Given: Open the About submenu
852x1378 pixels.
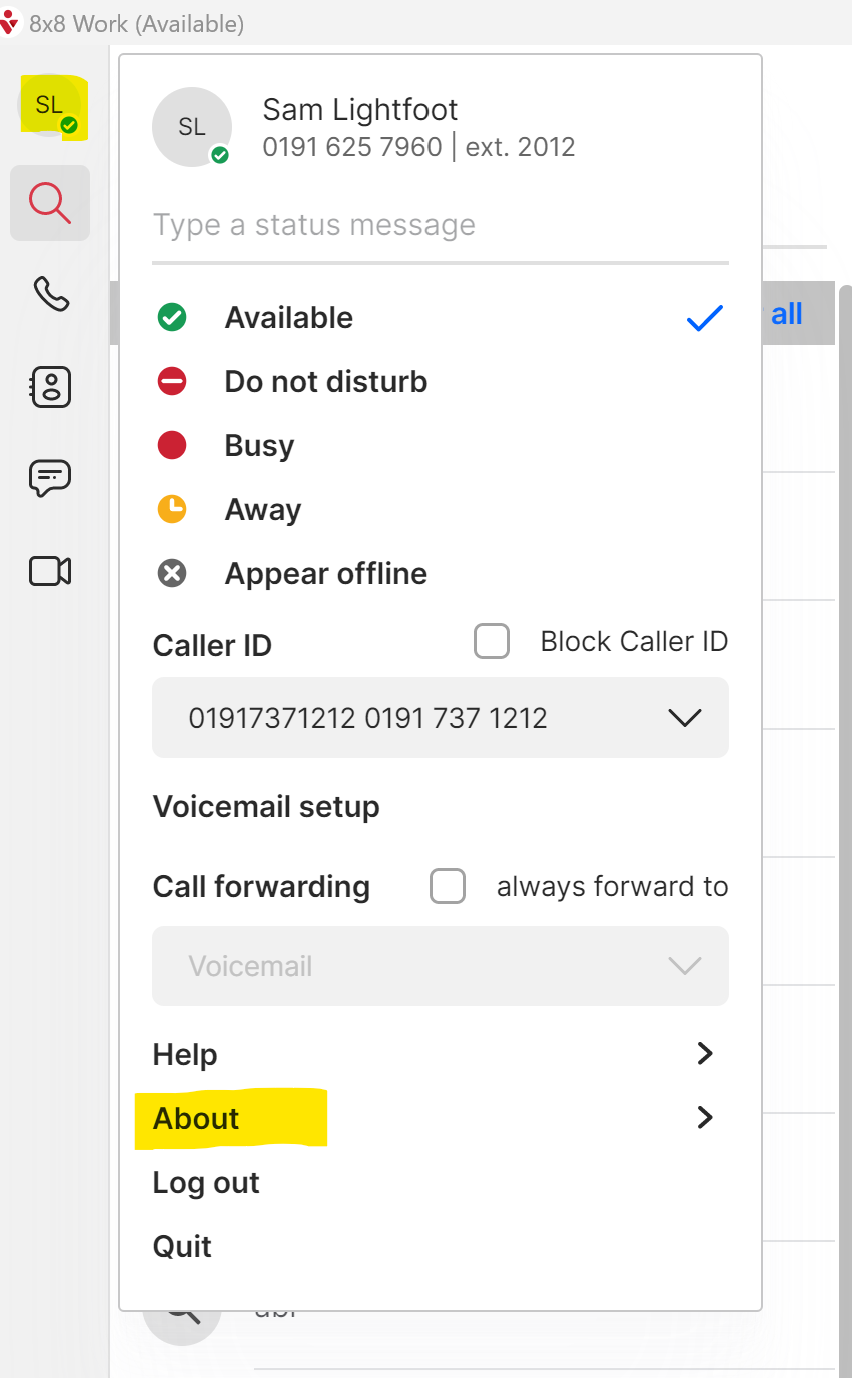Looking at the screenshot, I should [x=440, y=1118].
